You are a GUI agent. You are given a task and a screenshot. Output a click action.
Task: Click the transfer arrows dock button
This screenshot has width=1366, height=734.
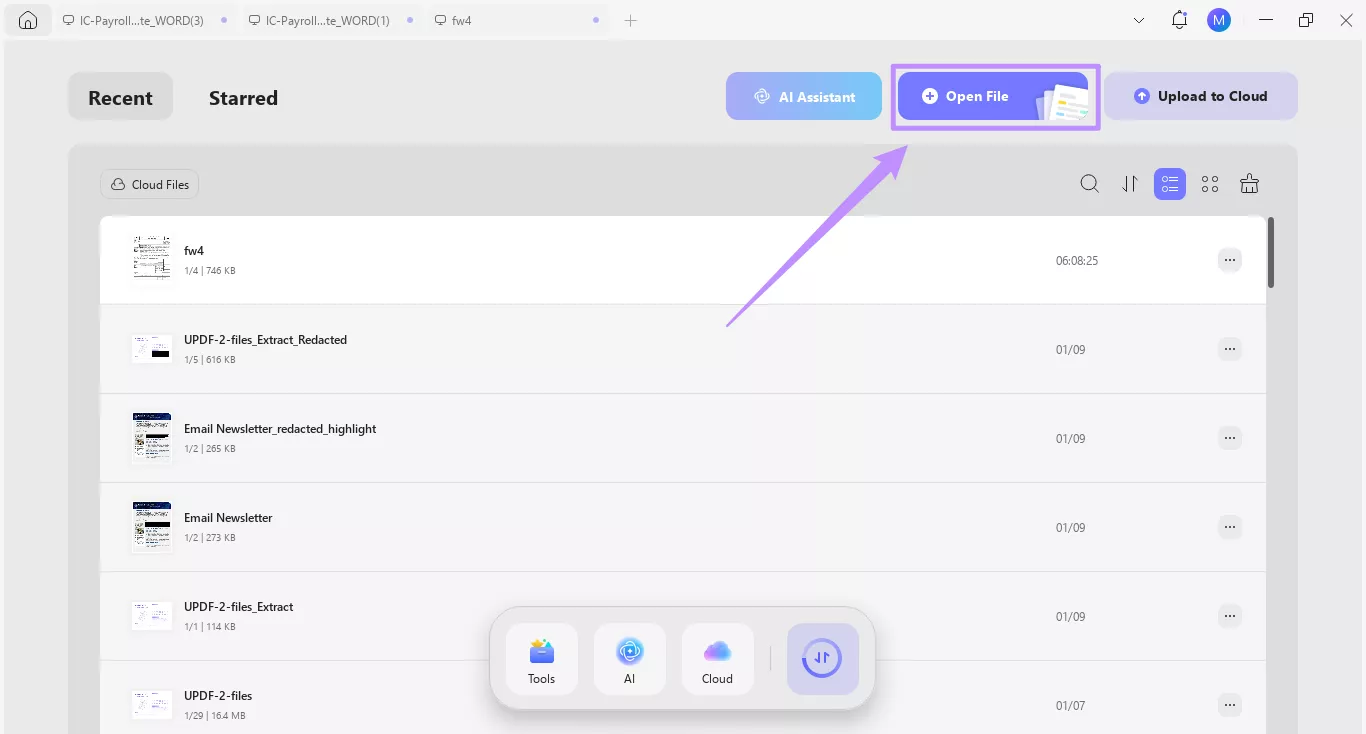click(823, 659)
